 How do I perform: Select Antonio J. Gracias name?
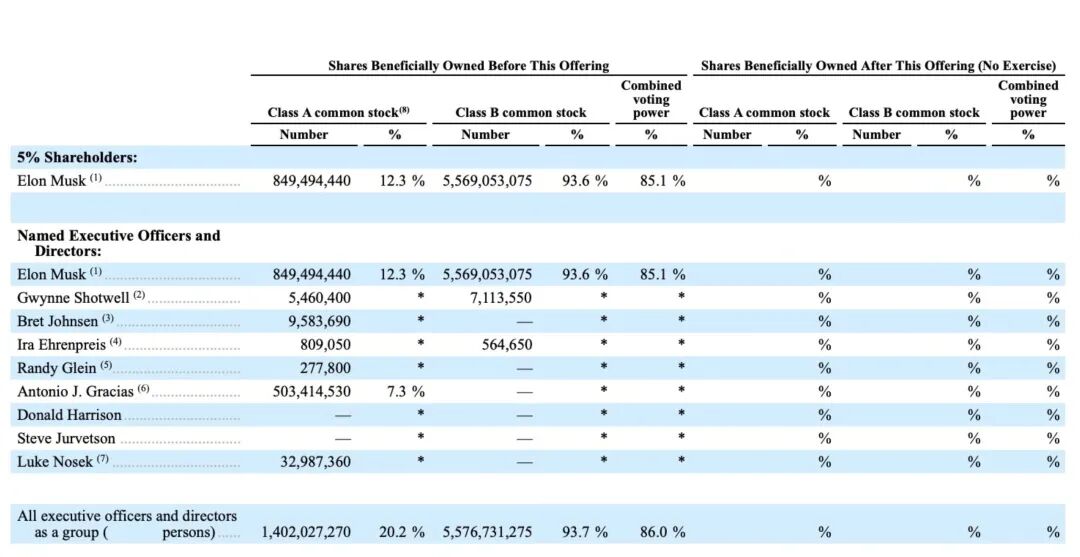(75, 392)
